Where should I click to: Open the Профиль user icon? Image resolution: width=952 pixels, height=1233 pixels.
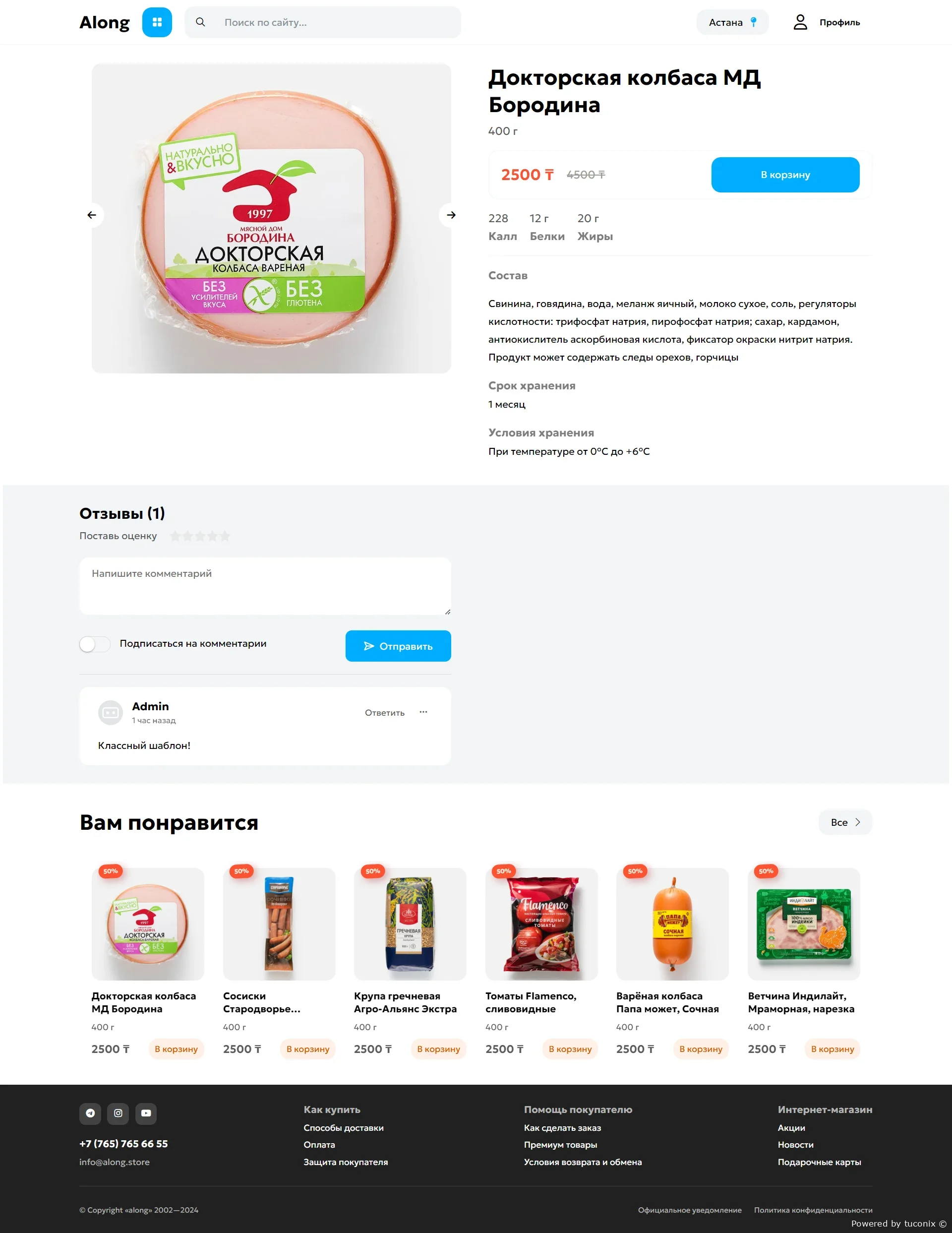800,22
